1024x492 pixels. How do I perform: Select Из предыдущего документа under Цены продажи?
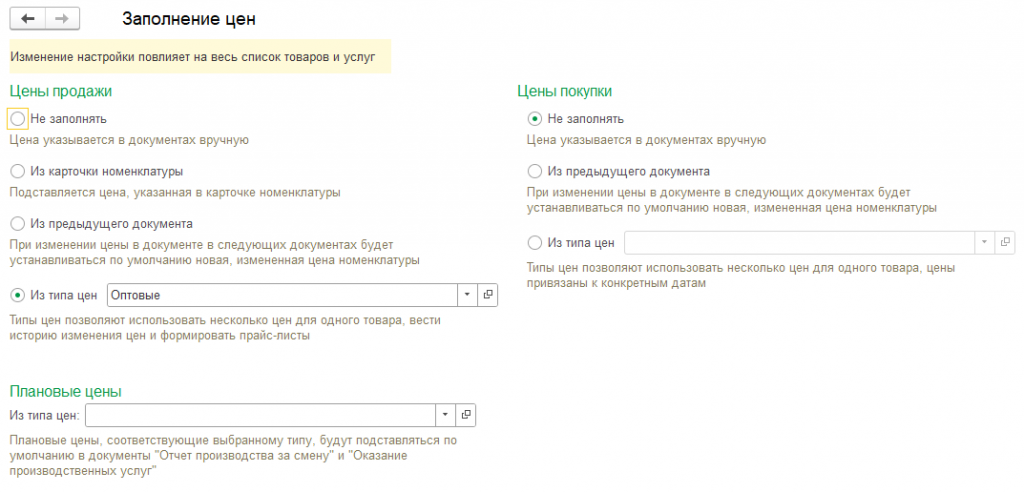[18, 223]
